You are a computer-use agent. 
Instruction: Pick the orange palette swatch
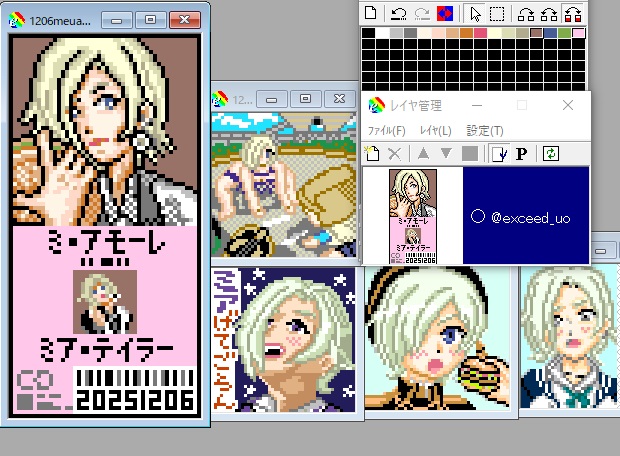467,33
